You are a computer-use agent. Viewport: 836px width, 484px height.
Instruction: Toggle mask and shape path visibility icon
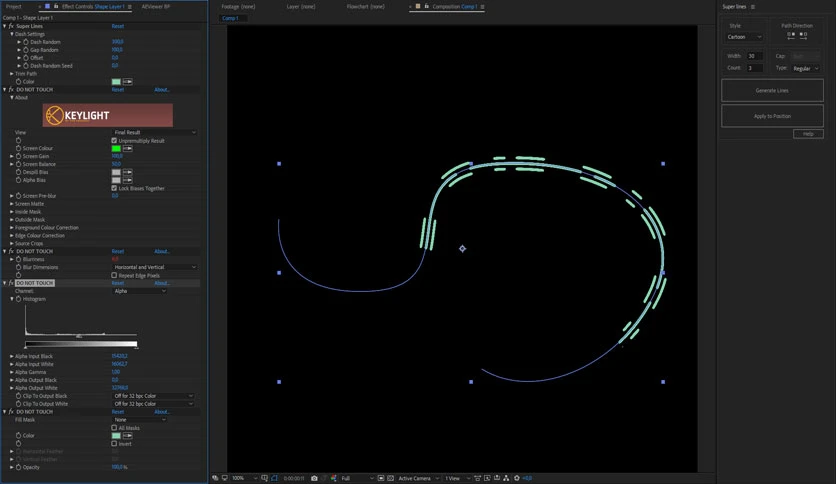[x=274, y=478]
